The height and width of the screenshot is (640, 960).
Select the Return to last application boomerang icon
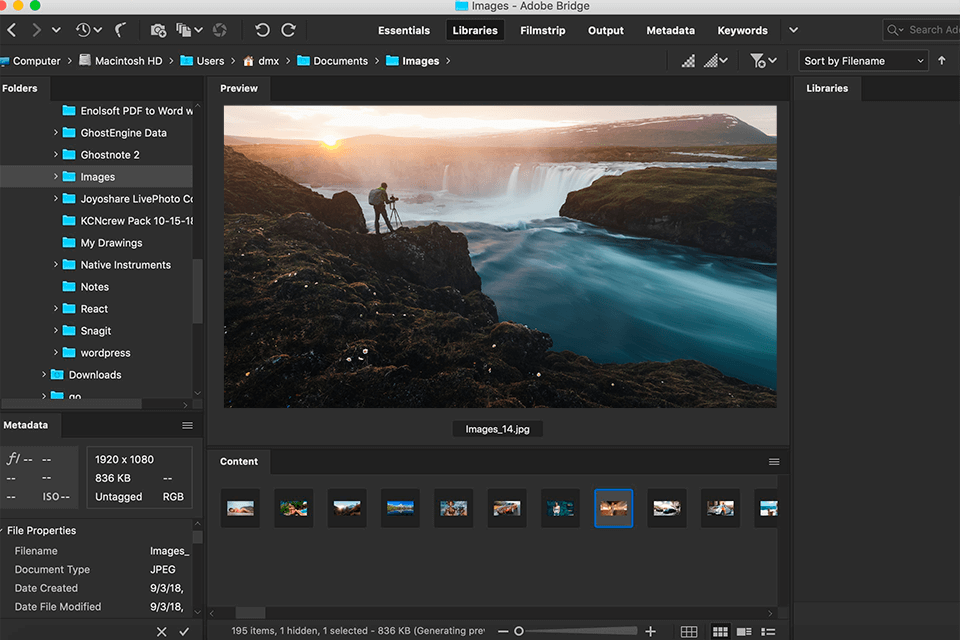pyautogui.click(x=121, y=30)
